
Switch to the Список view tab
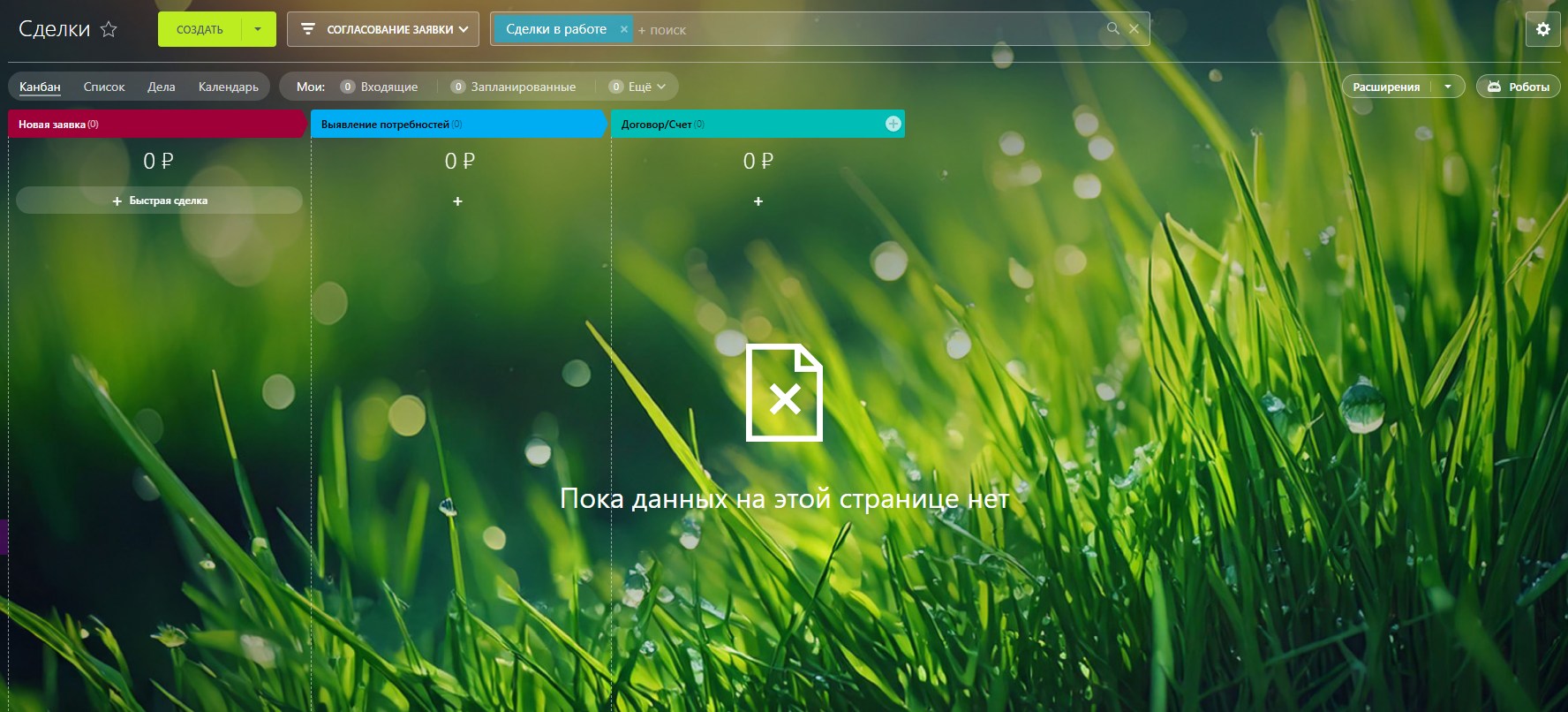(104, 87)
